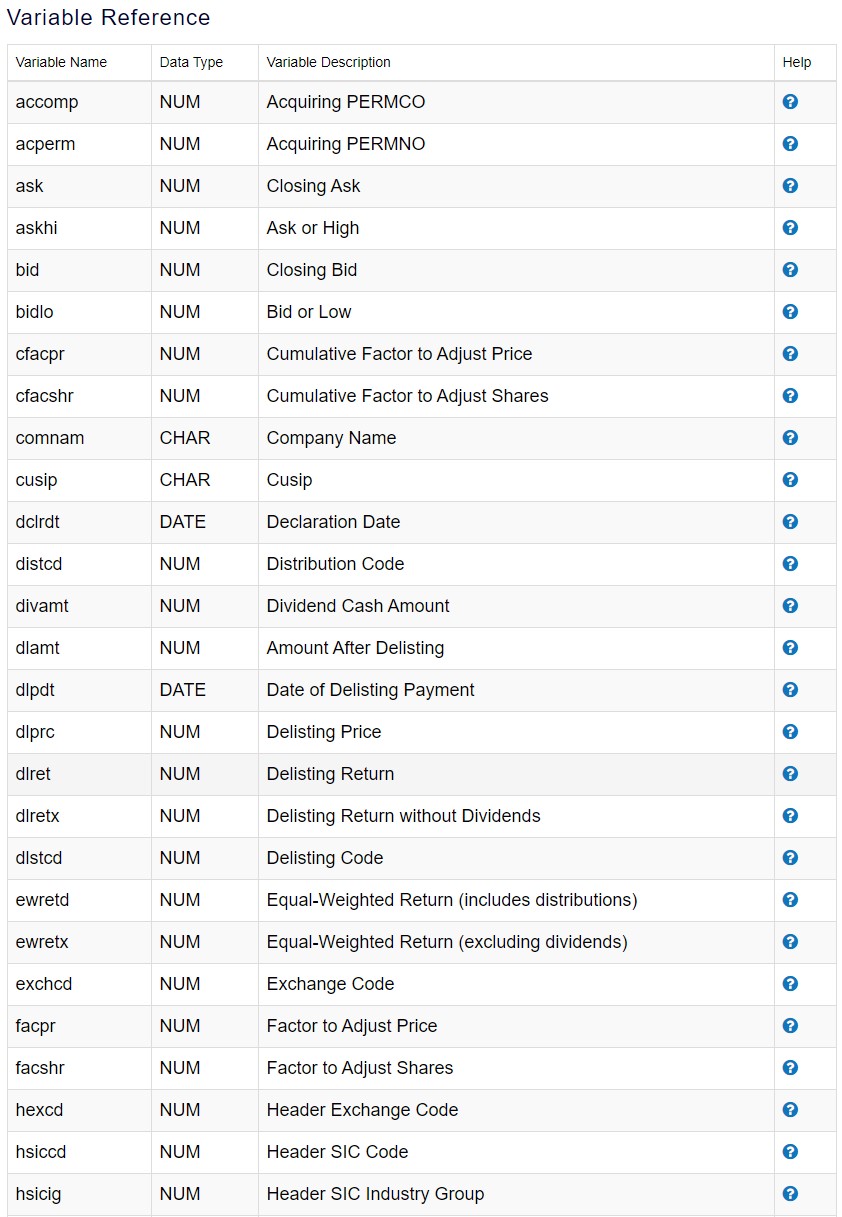Open help for Closing Ask row
Viewport: 842px width, 1217px height.
[790, 186]
